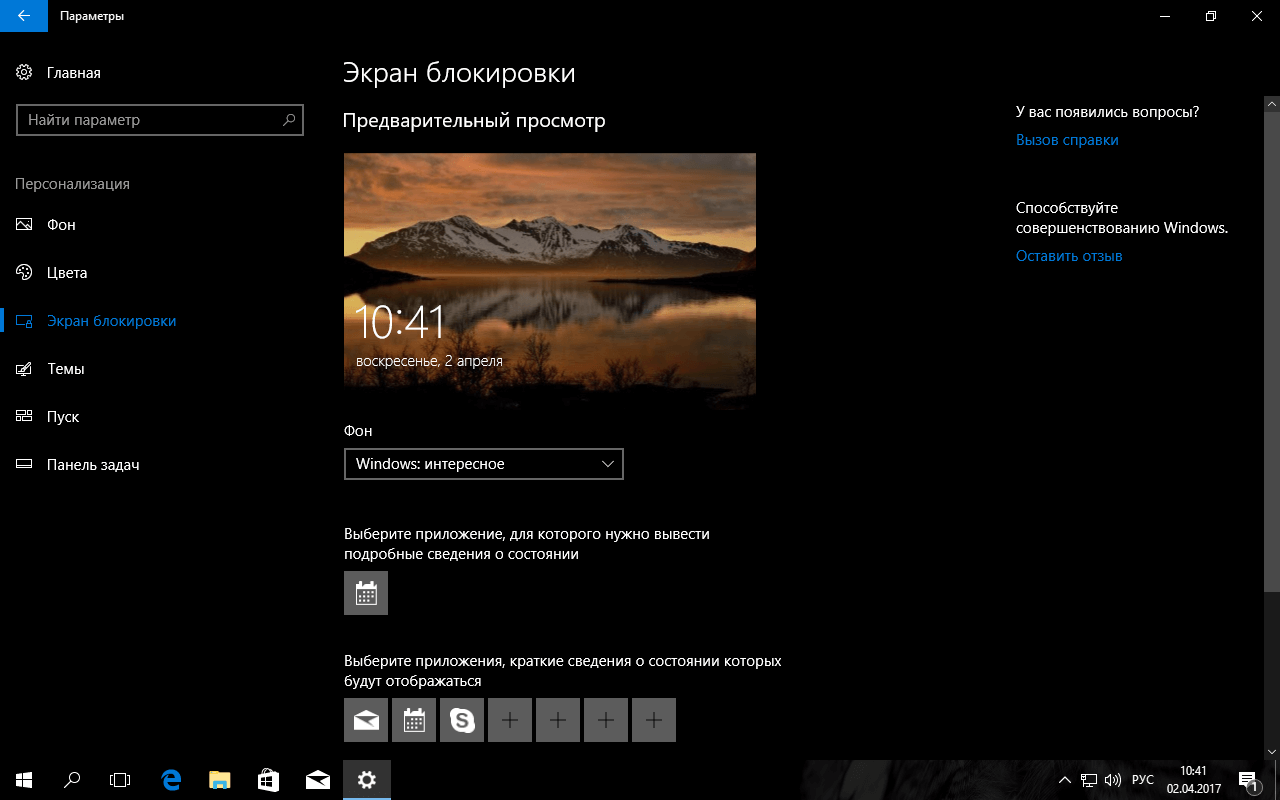Open taskbar search

(72, 780)
